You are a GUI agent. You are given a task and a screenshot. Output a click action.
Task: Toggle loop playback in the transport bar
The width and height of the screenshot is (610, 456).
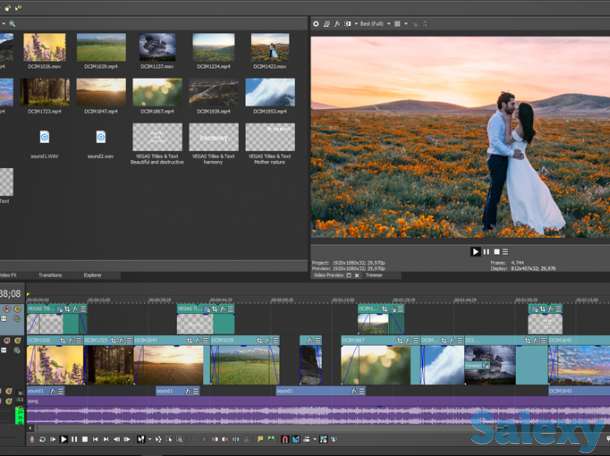[x=42, y=439]
